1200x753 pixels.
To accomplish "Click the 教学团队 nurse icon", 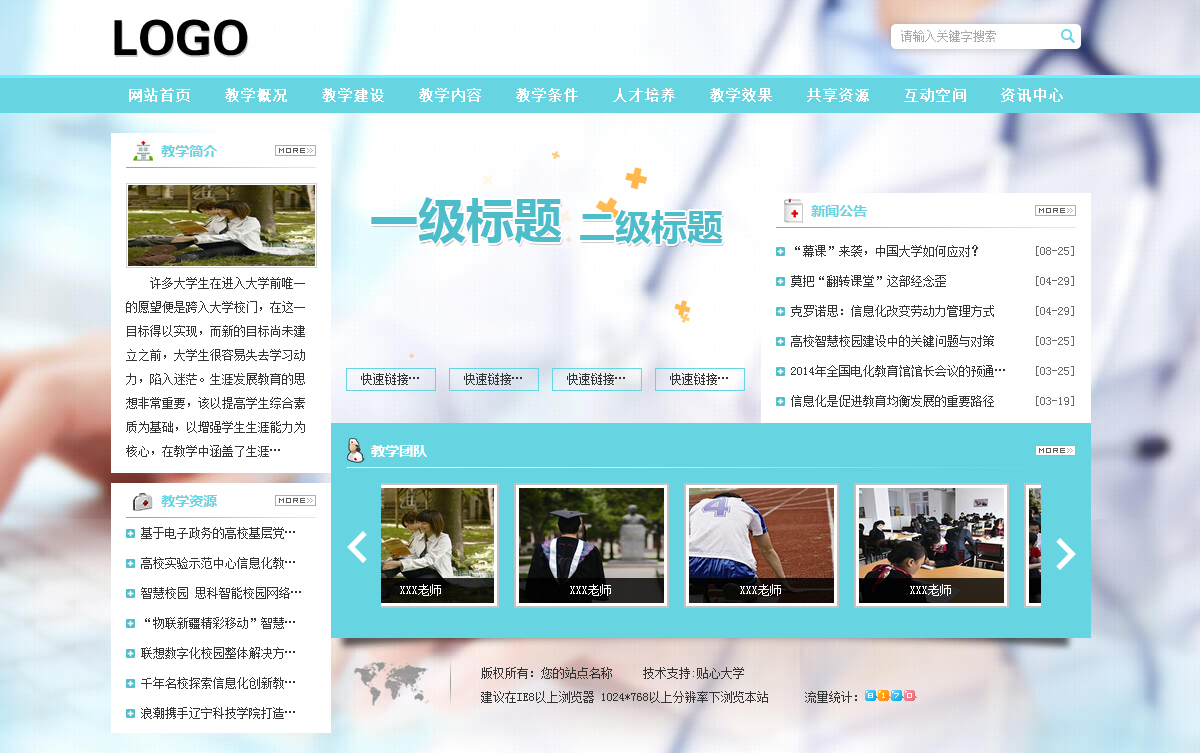I will [354, 451].
